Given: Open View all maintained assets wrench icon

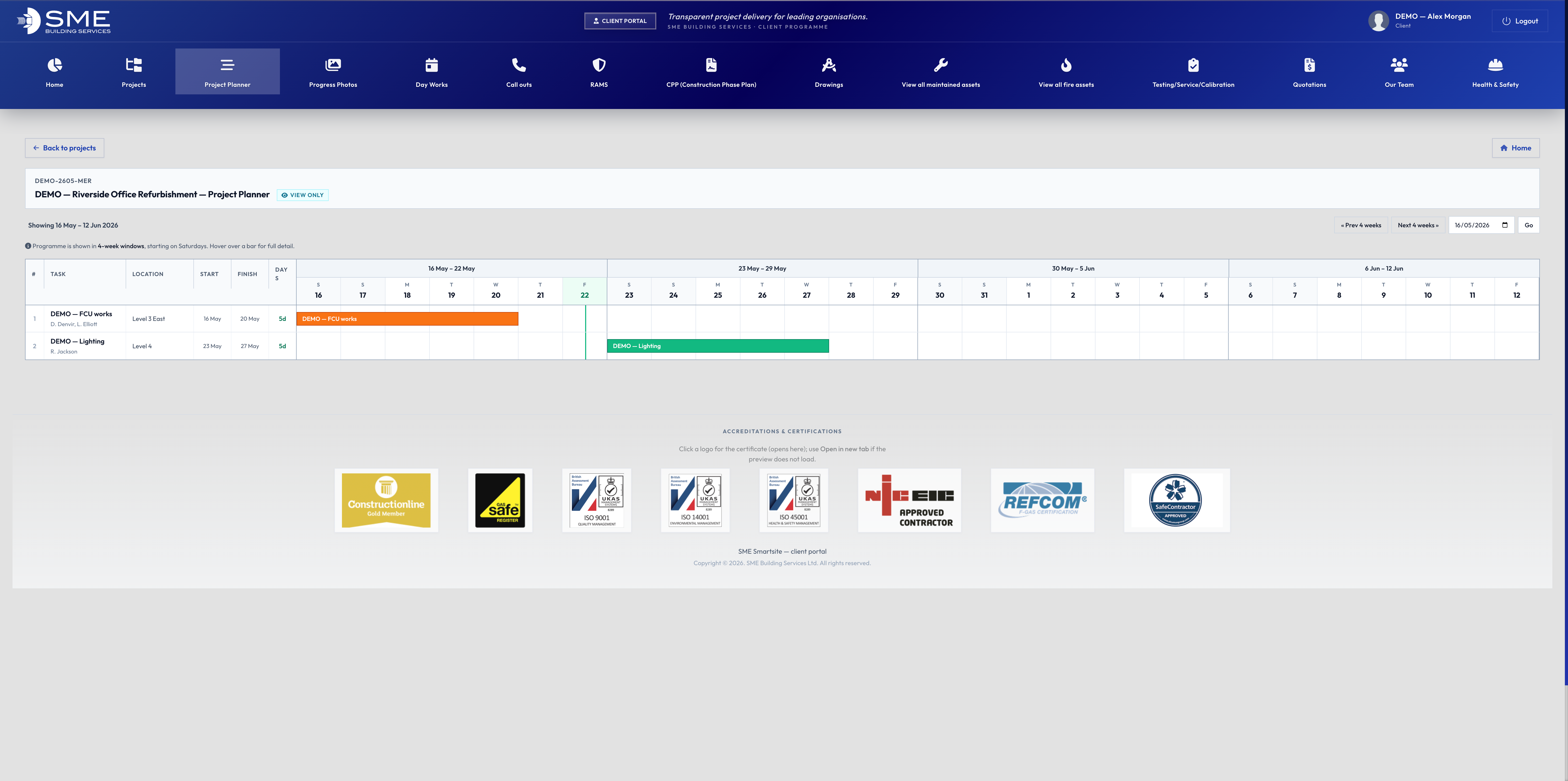Looking at the screenshot, I should click(x=941, y=65).
